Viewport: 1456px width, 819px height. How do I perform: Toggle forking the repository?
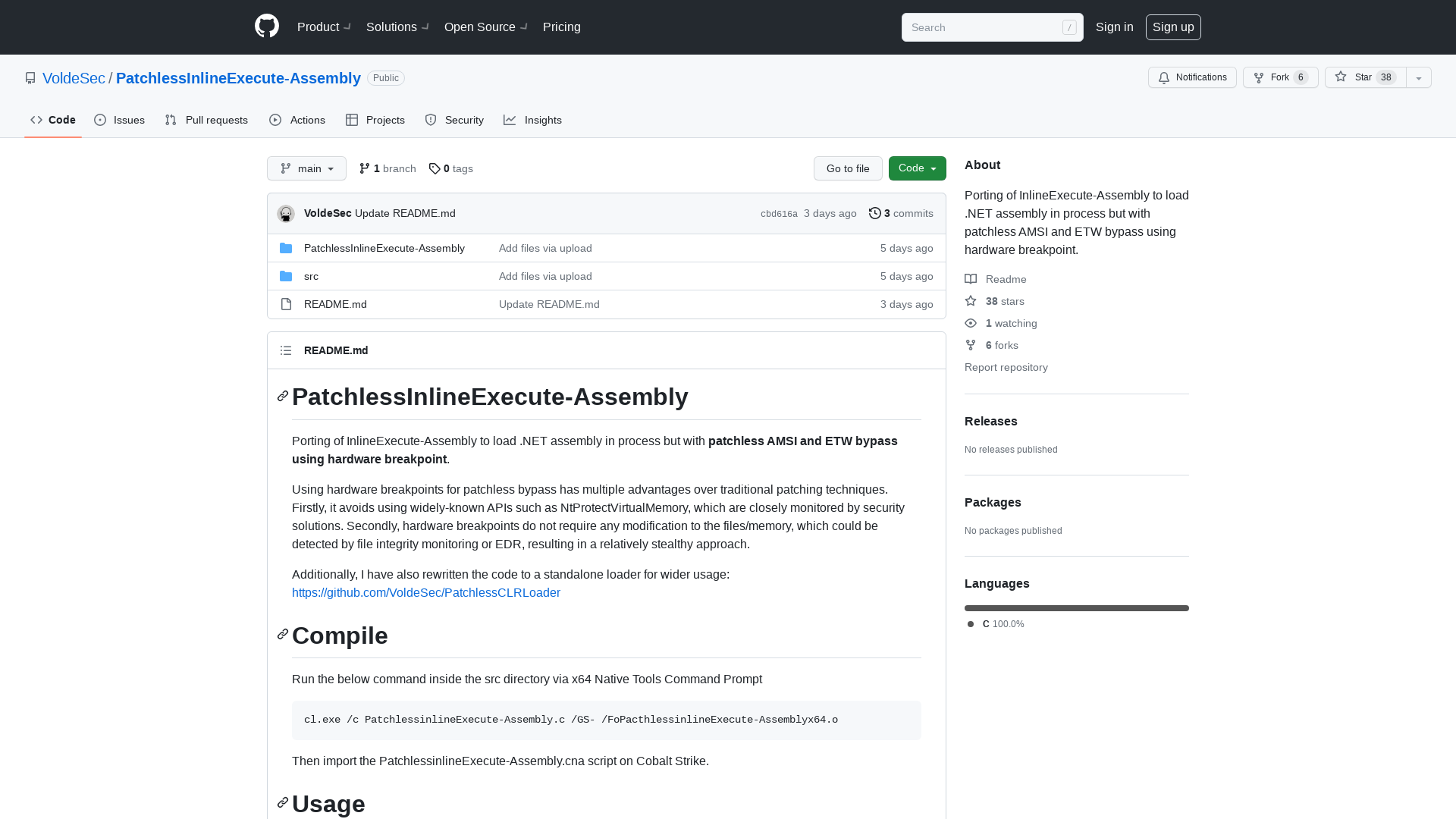point(1280,77)
